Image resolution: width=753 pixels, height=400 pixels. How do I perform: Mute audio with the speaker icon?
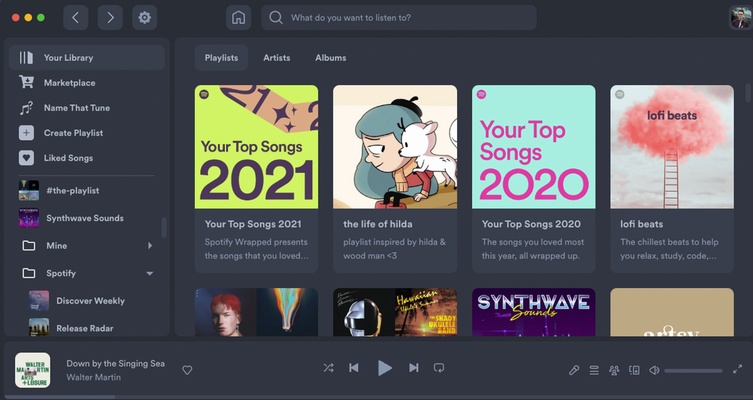pos(654,370)
